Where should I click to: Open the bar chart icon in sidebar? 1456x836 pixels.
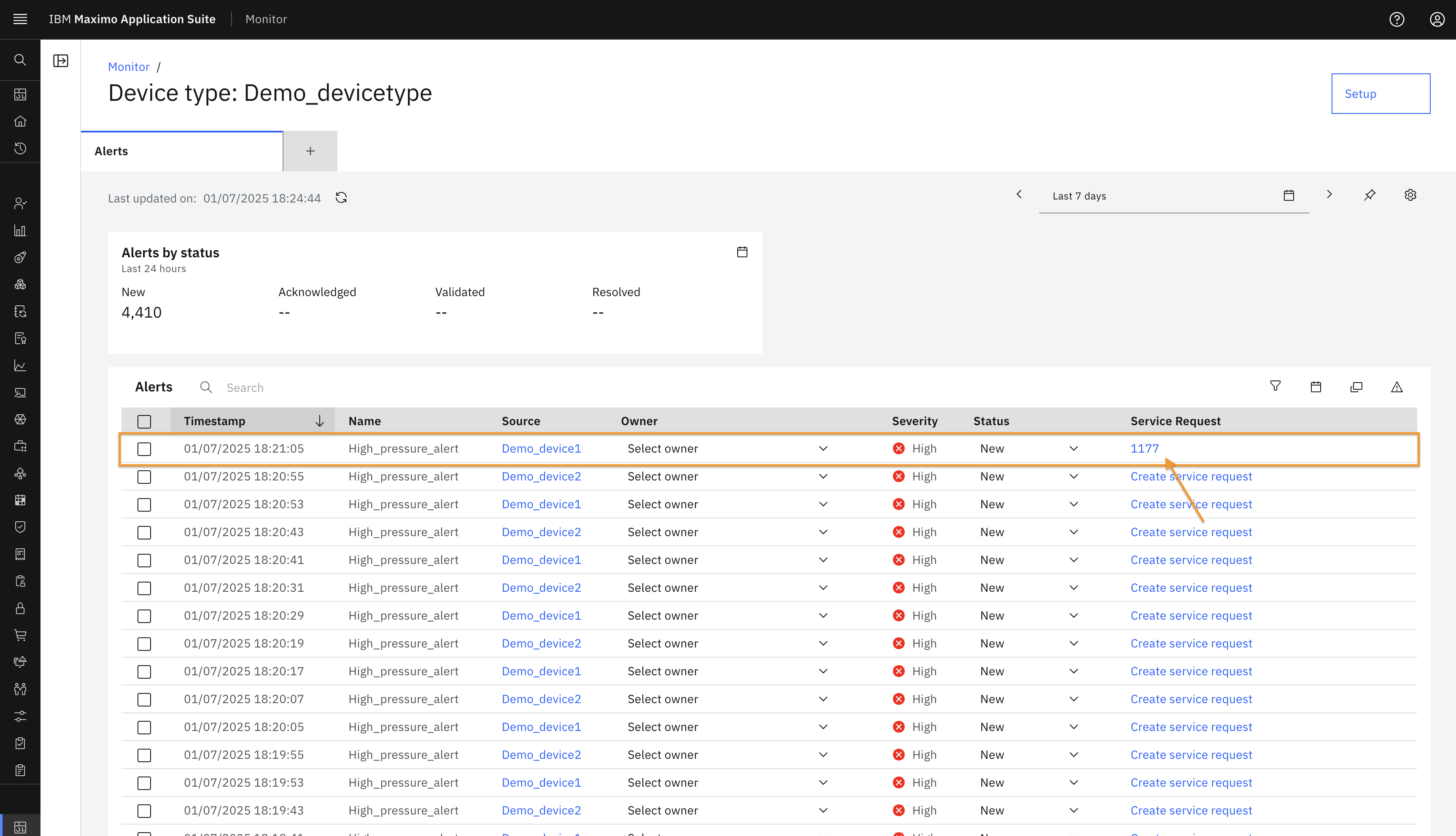coord(20,230)
